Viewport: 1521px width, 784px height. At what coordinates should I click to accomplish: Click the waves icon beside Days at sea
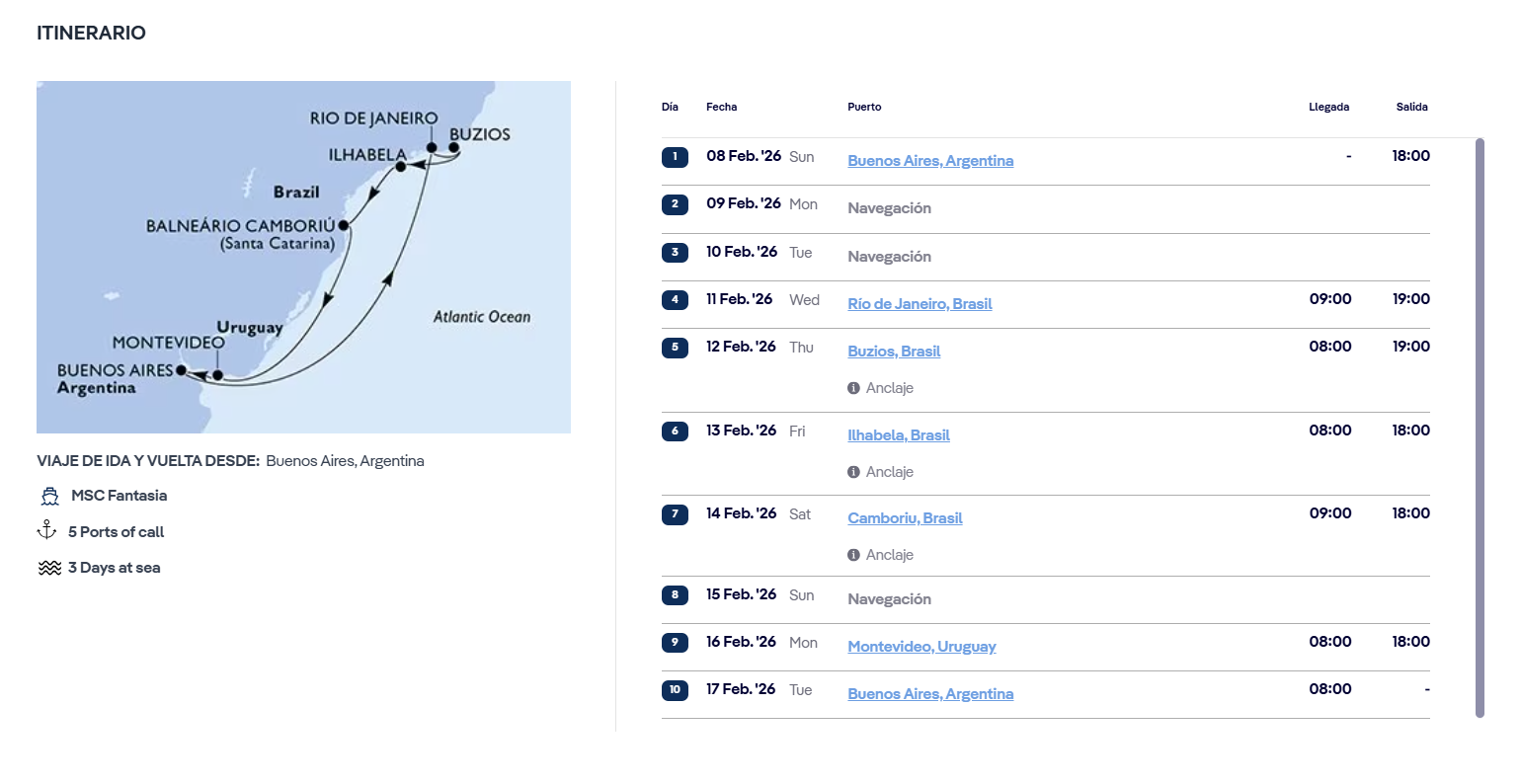coord(49,568)
